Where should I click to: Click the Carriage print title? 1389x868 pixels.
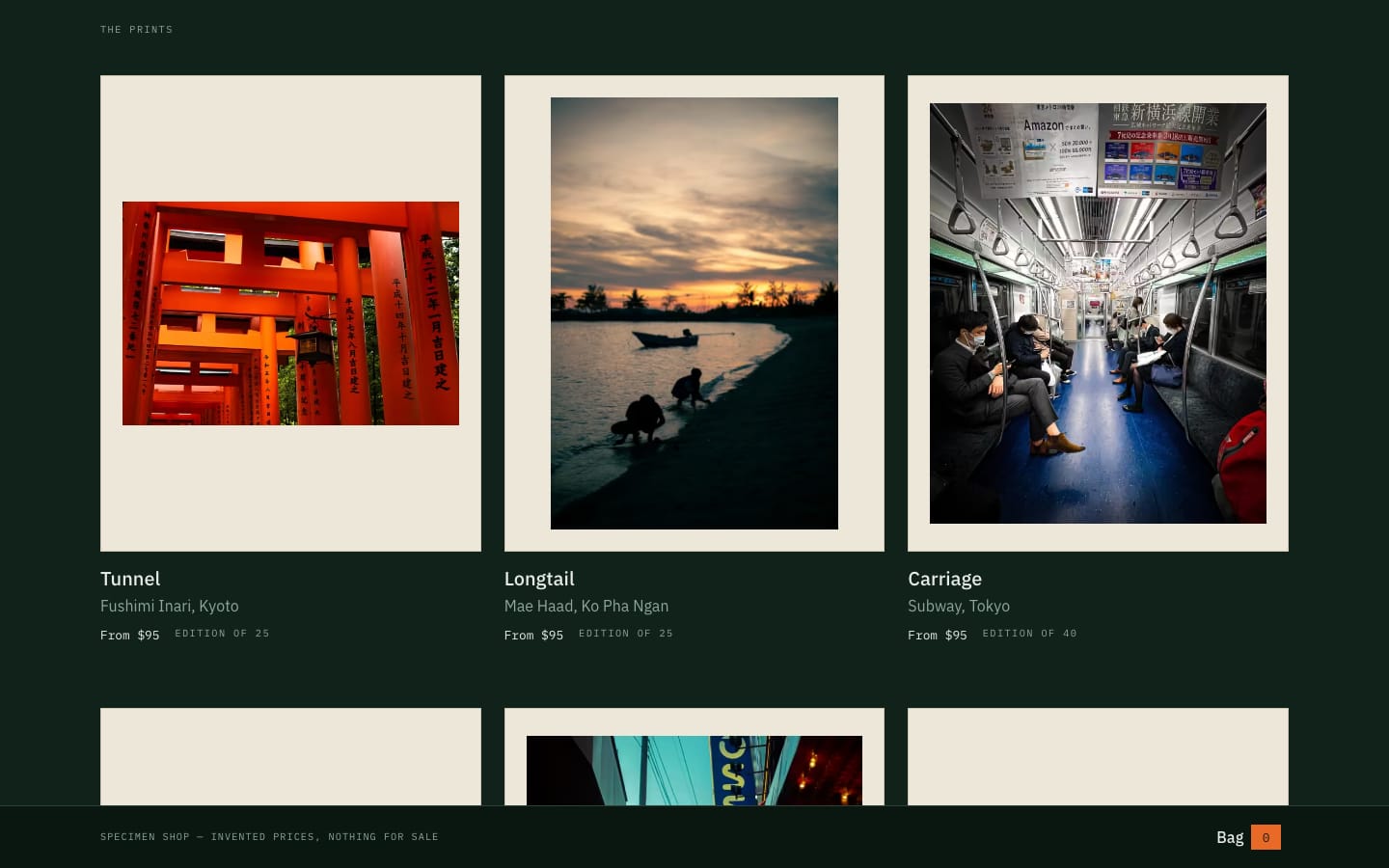(x=944, y=579)
